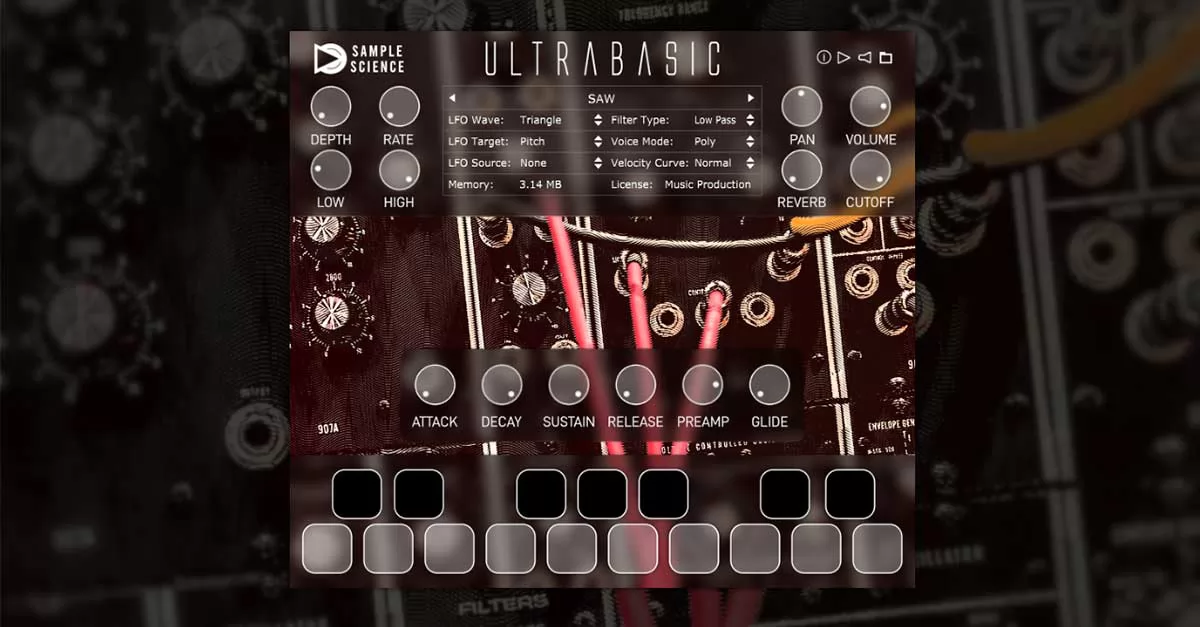Click the Sample Science logo
Viewport: 1200px width, 627px height.
coord(359,59)
